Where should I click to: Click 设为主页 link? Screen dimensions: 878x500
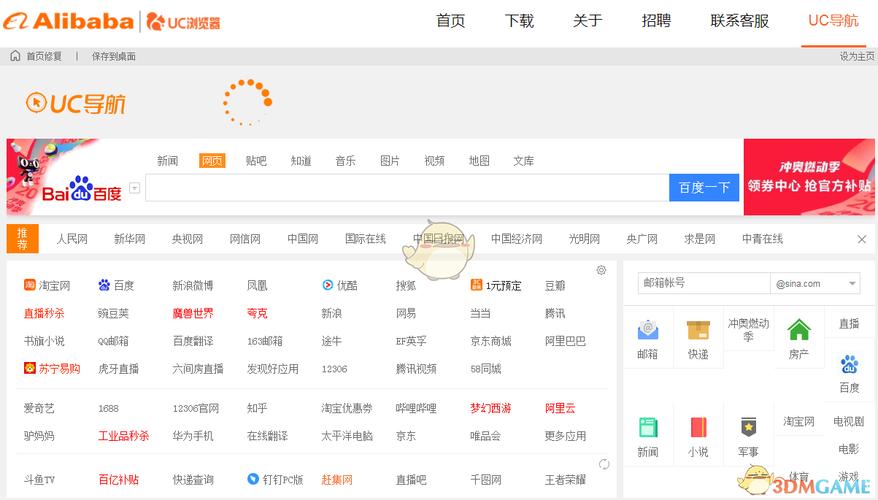[x=857, y=56]
